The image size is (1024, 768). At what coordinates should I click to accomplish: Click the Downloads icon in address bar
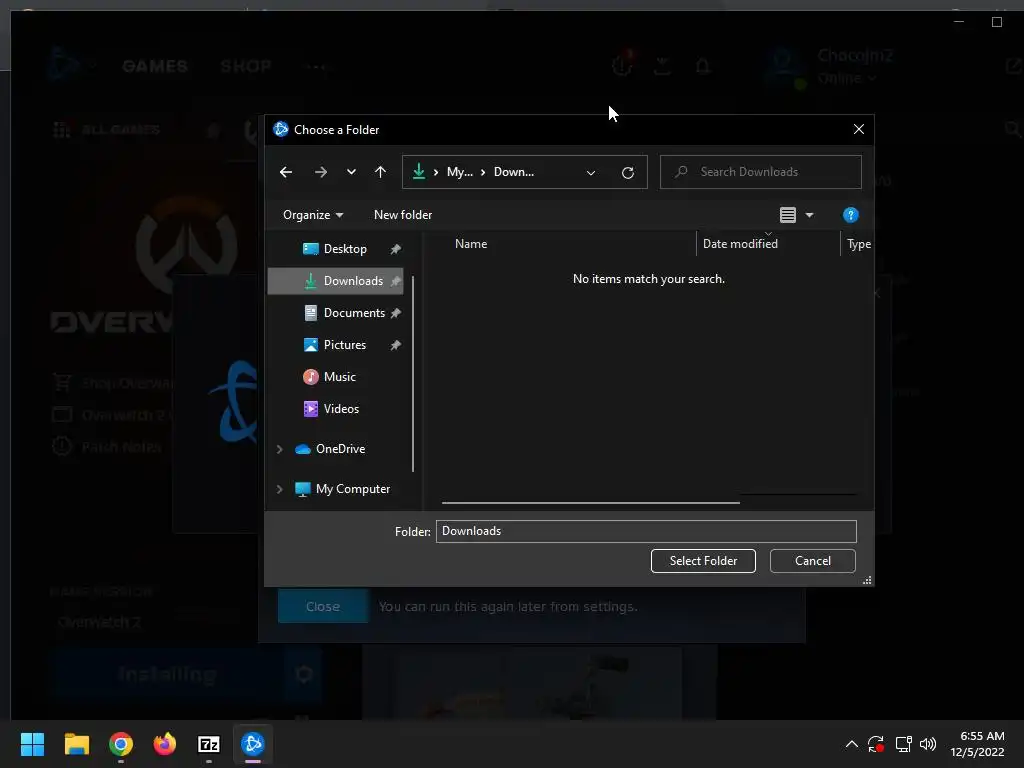(419, 172)
